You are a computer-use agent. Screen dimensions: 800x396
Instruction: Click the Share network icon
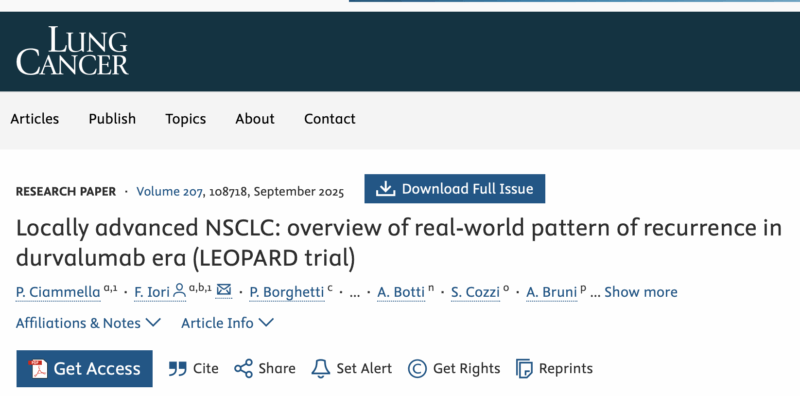[243, 368]
